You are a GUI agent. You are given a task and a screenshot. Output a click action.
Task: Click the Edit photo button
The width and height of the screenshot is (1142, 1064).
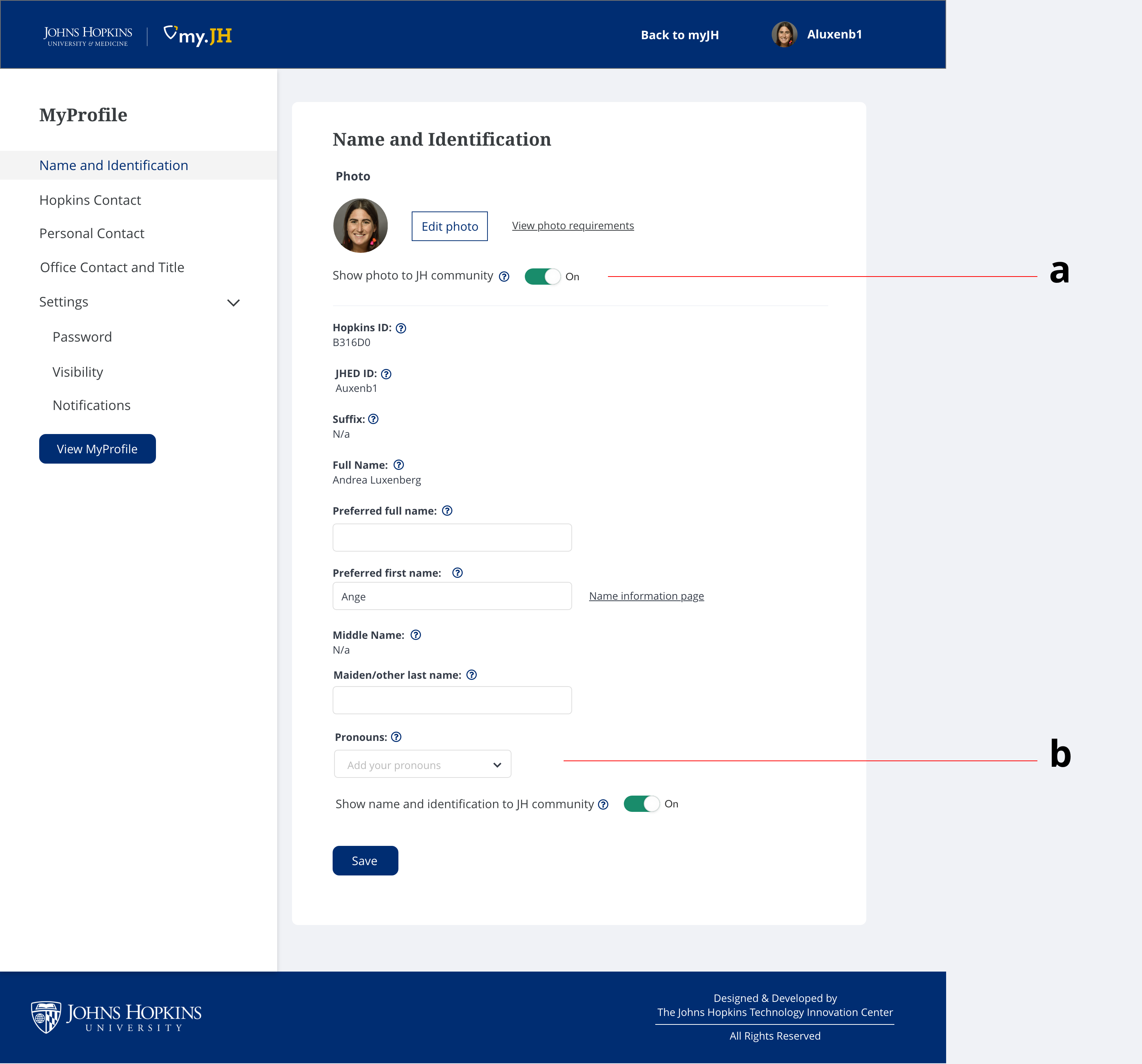point(450,226)
